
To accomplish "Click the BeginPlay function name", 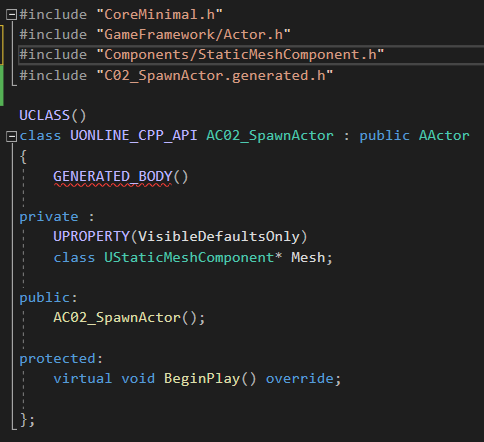I will coord(202,379).
